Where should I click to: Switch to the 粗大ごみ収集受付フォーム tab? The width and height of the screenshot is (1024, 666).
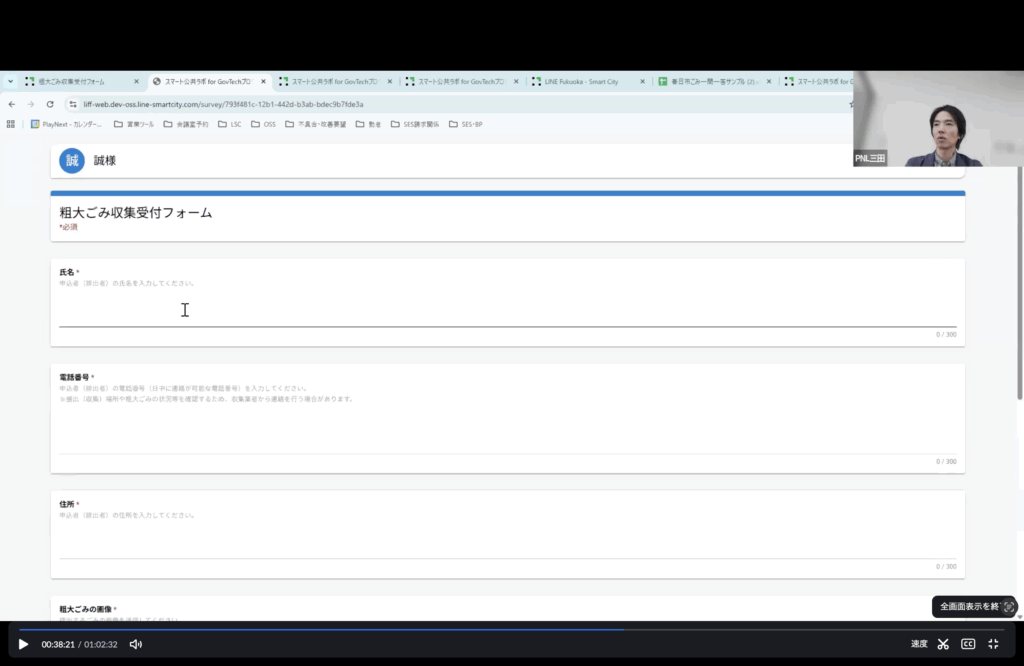(77, 81)
